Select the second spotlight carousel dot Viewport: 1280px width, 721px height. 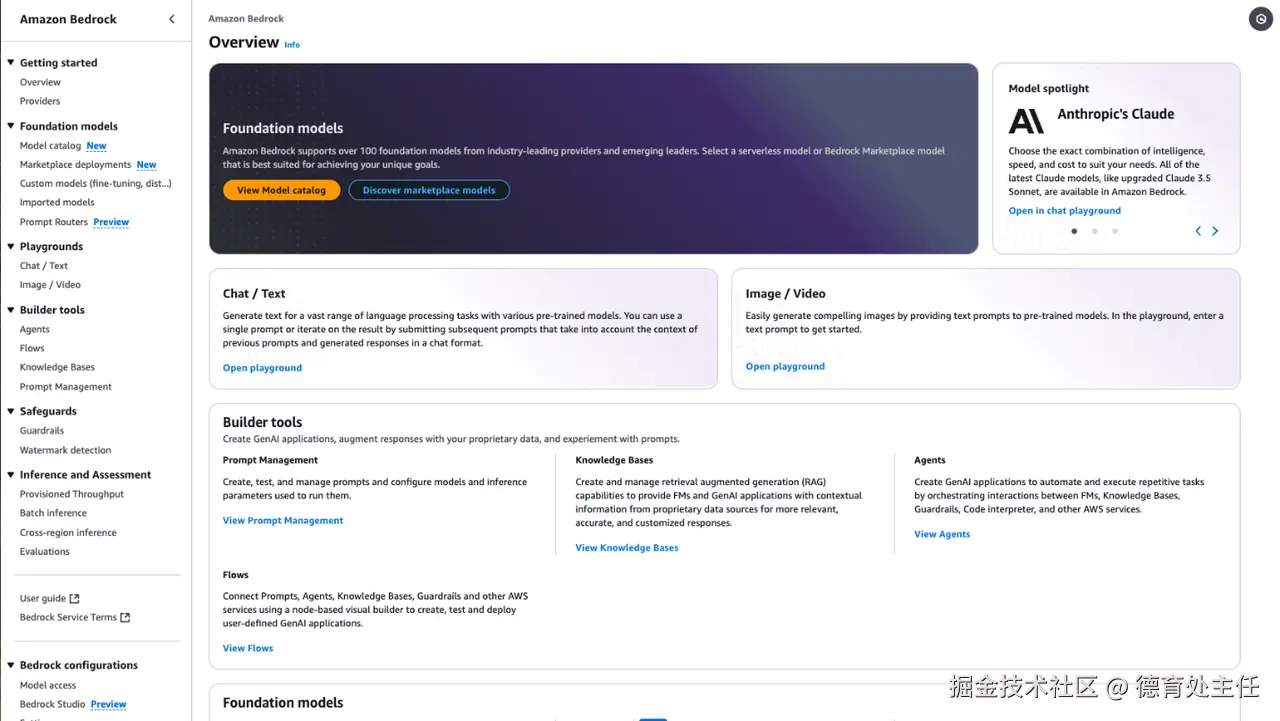pyautogui.click(x=1095, y=231)
